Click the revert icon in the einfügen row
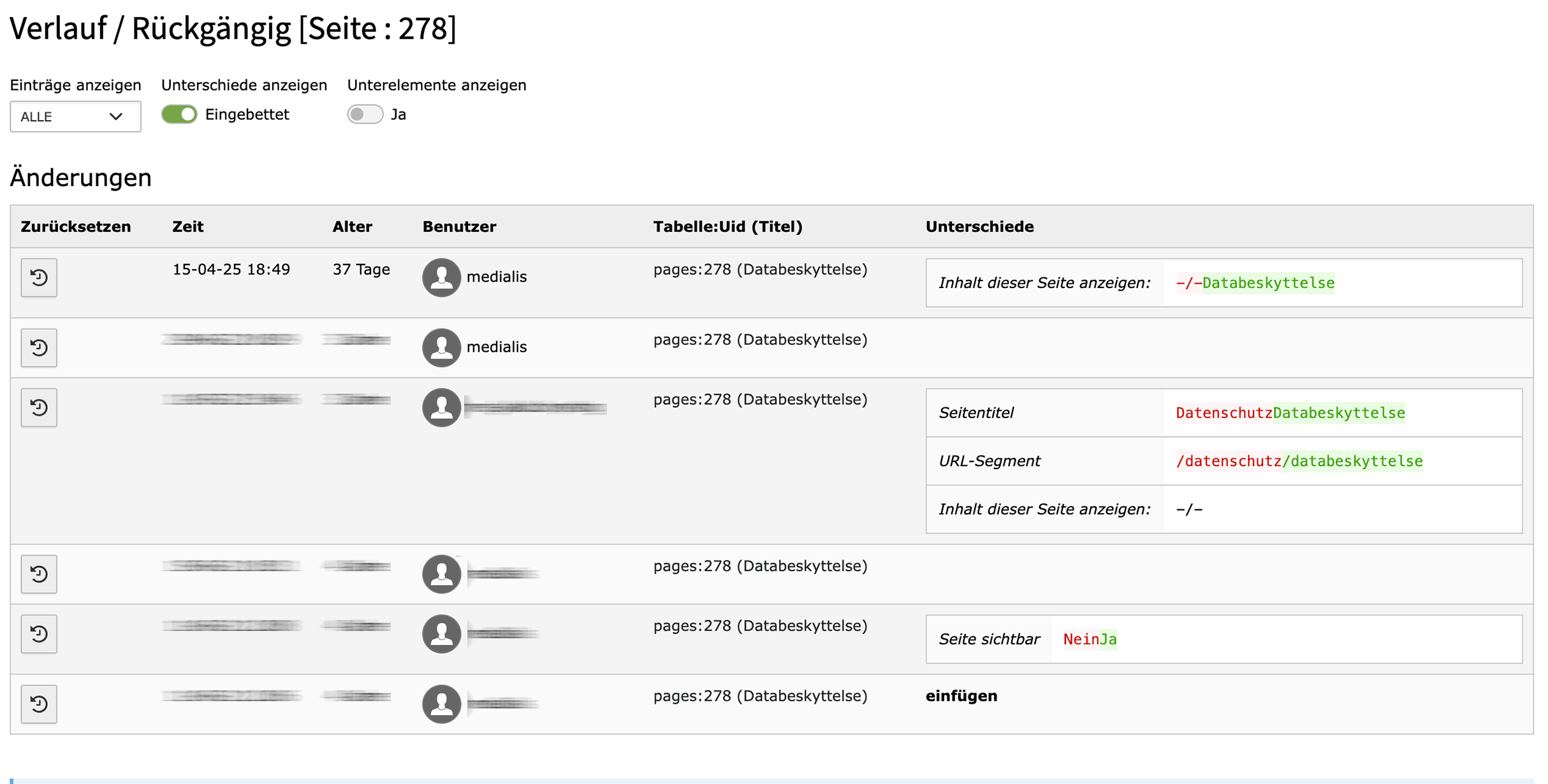The width and height of the screenshot is (1548, 784). point(39,704)
